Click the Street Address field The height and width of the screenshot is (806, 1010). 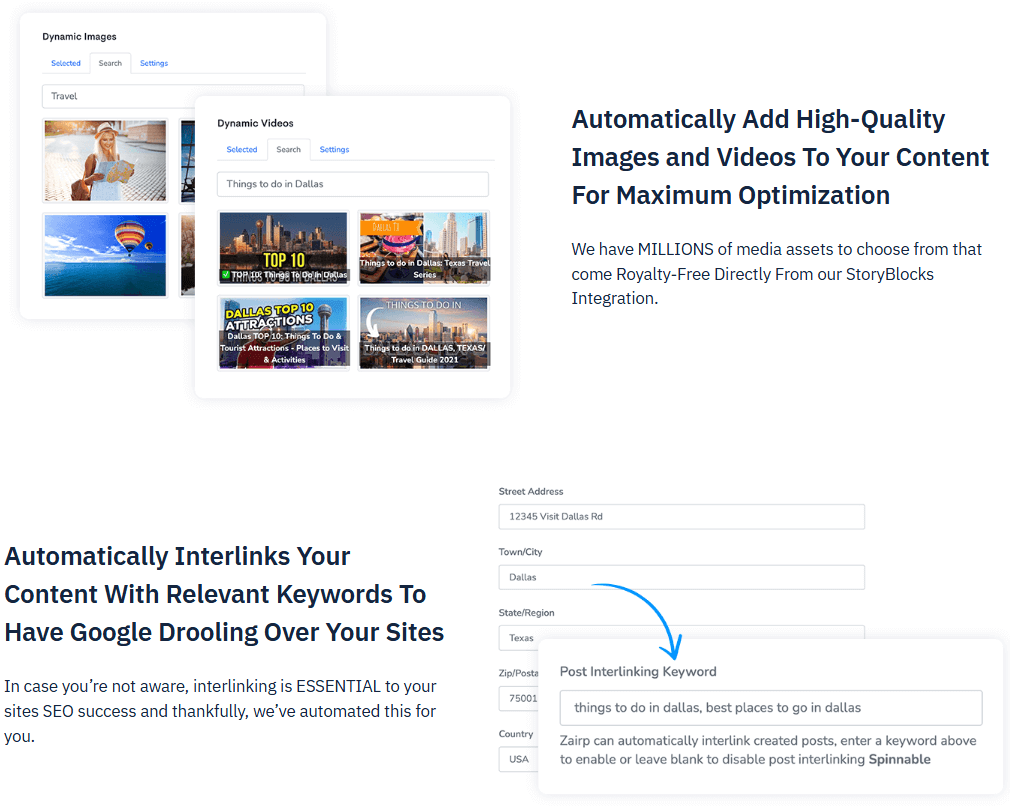[x=681, y=517]
